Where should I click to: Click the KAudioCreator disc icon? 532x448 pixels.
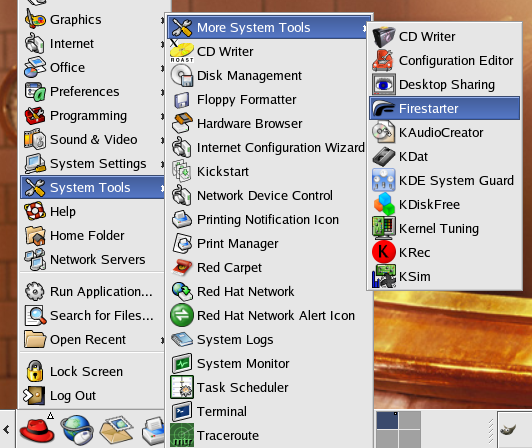383,132
